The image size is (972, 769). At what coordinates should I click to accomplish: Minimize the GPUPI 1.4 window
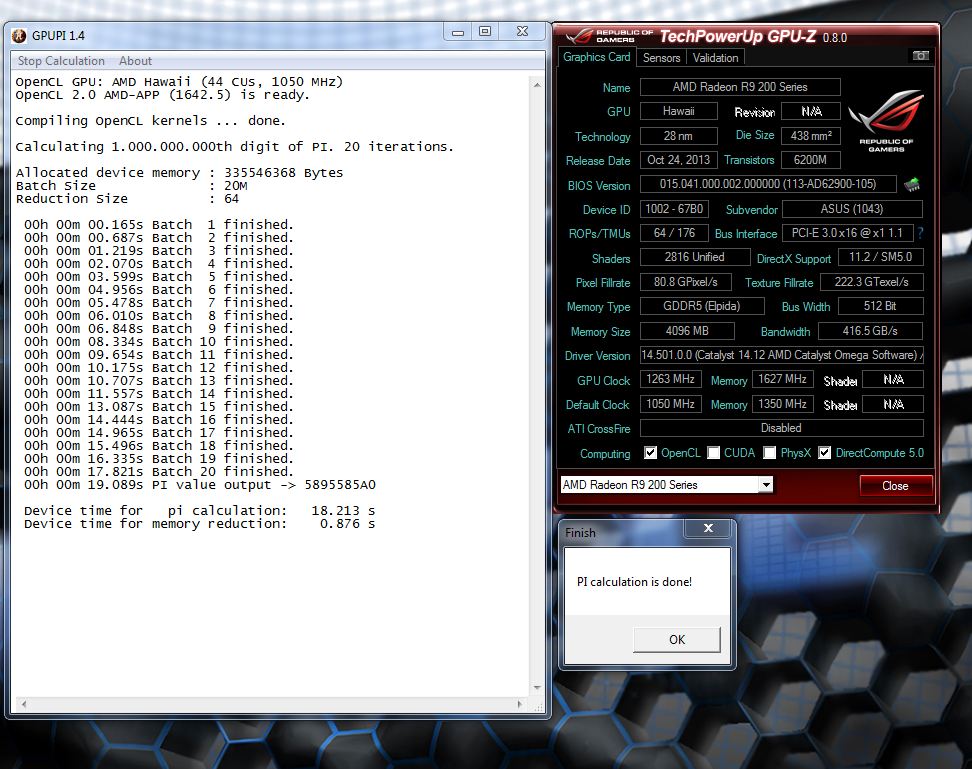458,32
